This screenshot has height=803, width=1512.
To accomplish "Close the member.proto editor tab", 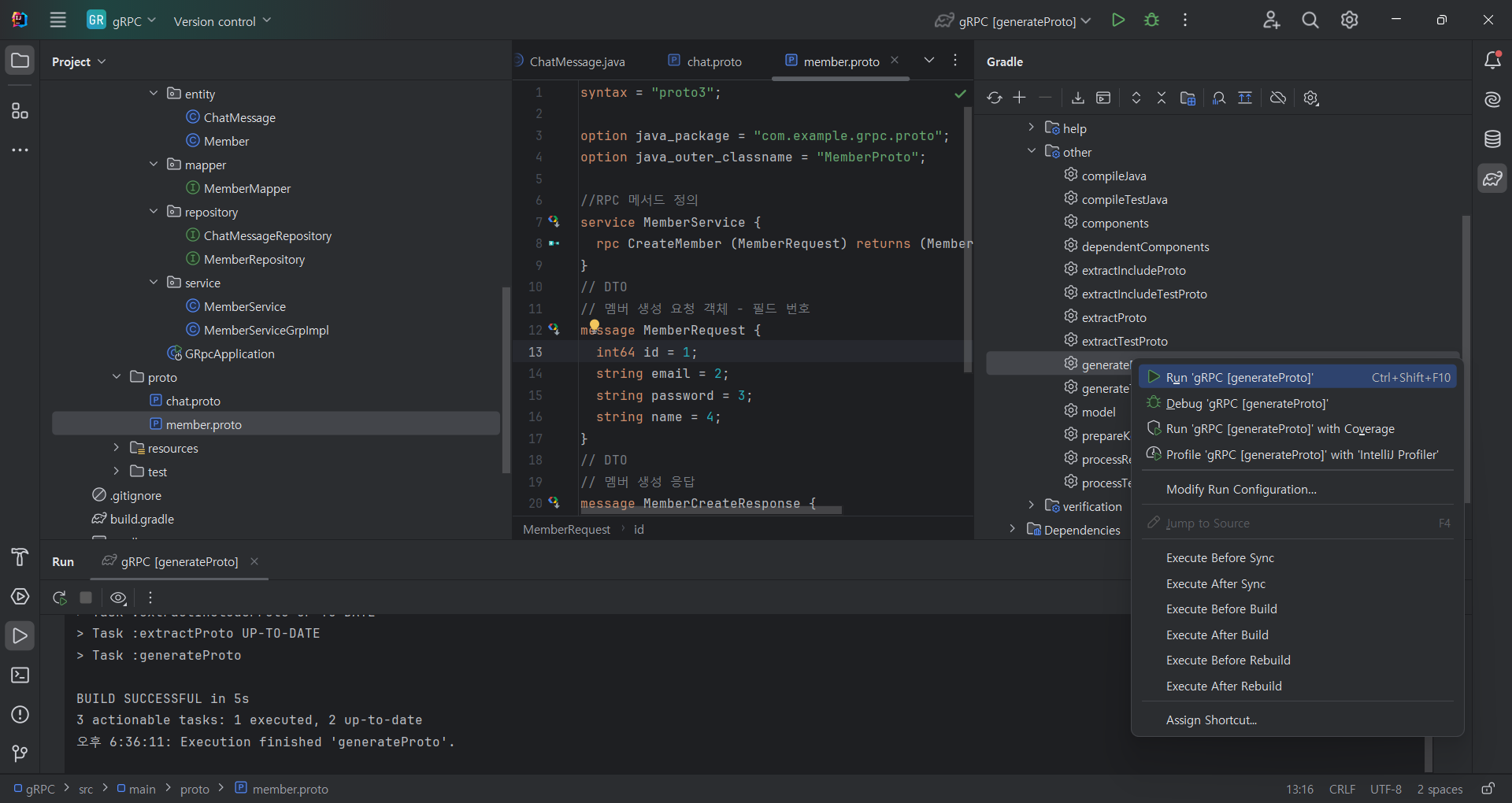I will 895,61.
